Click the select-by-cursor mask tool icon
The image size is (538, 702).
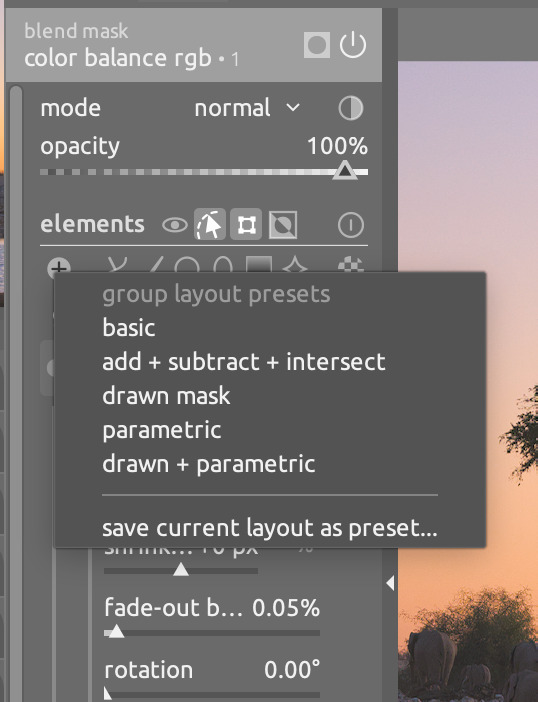point(210,224)
